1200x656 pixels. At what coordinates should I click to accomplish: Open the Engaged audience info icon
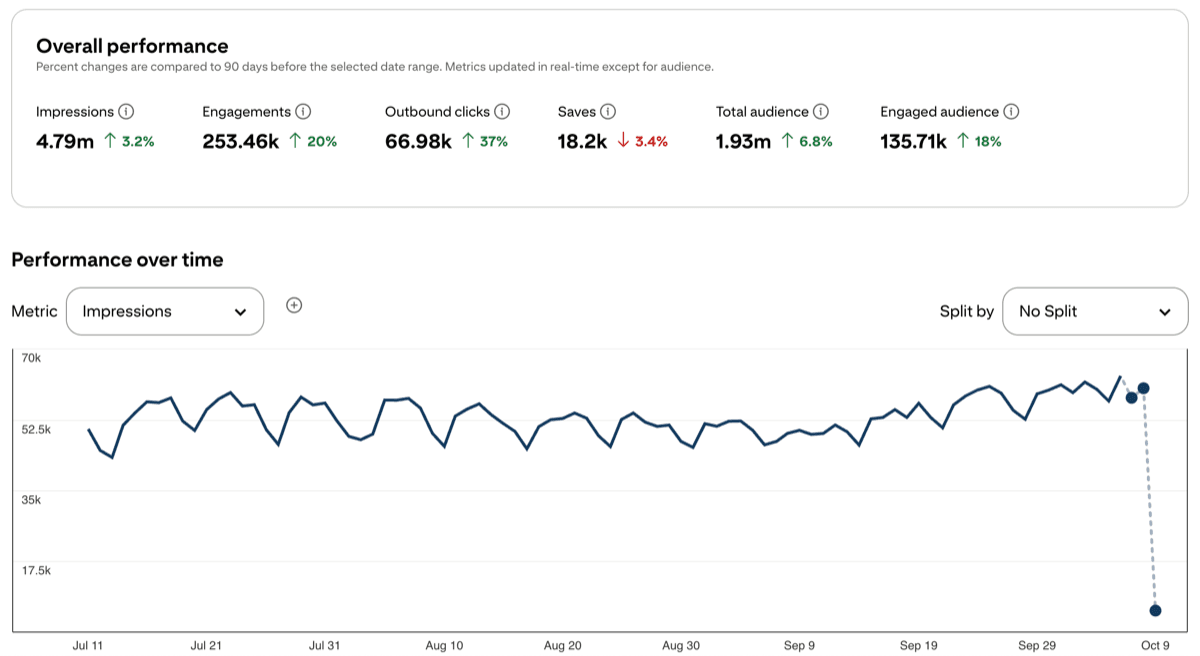tap(1009, 111)
